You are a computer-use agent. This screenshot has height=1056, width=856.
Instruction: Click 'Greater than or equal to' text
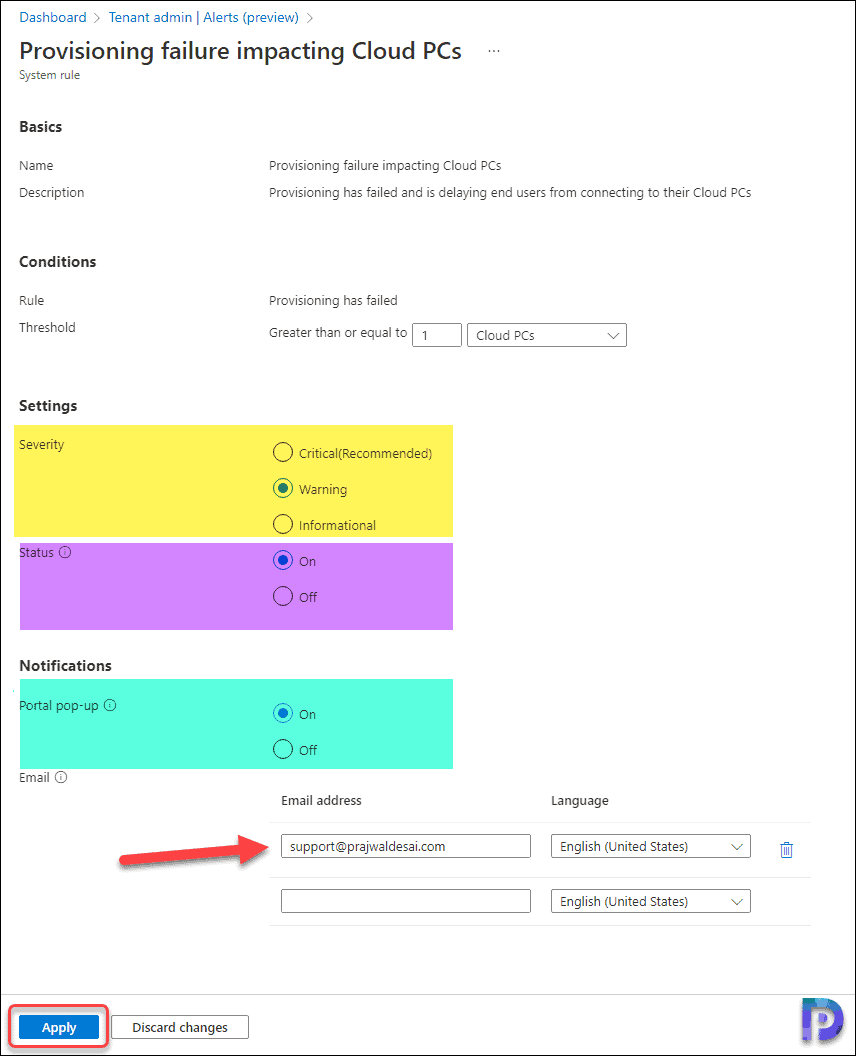(338, 333)
